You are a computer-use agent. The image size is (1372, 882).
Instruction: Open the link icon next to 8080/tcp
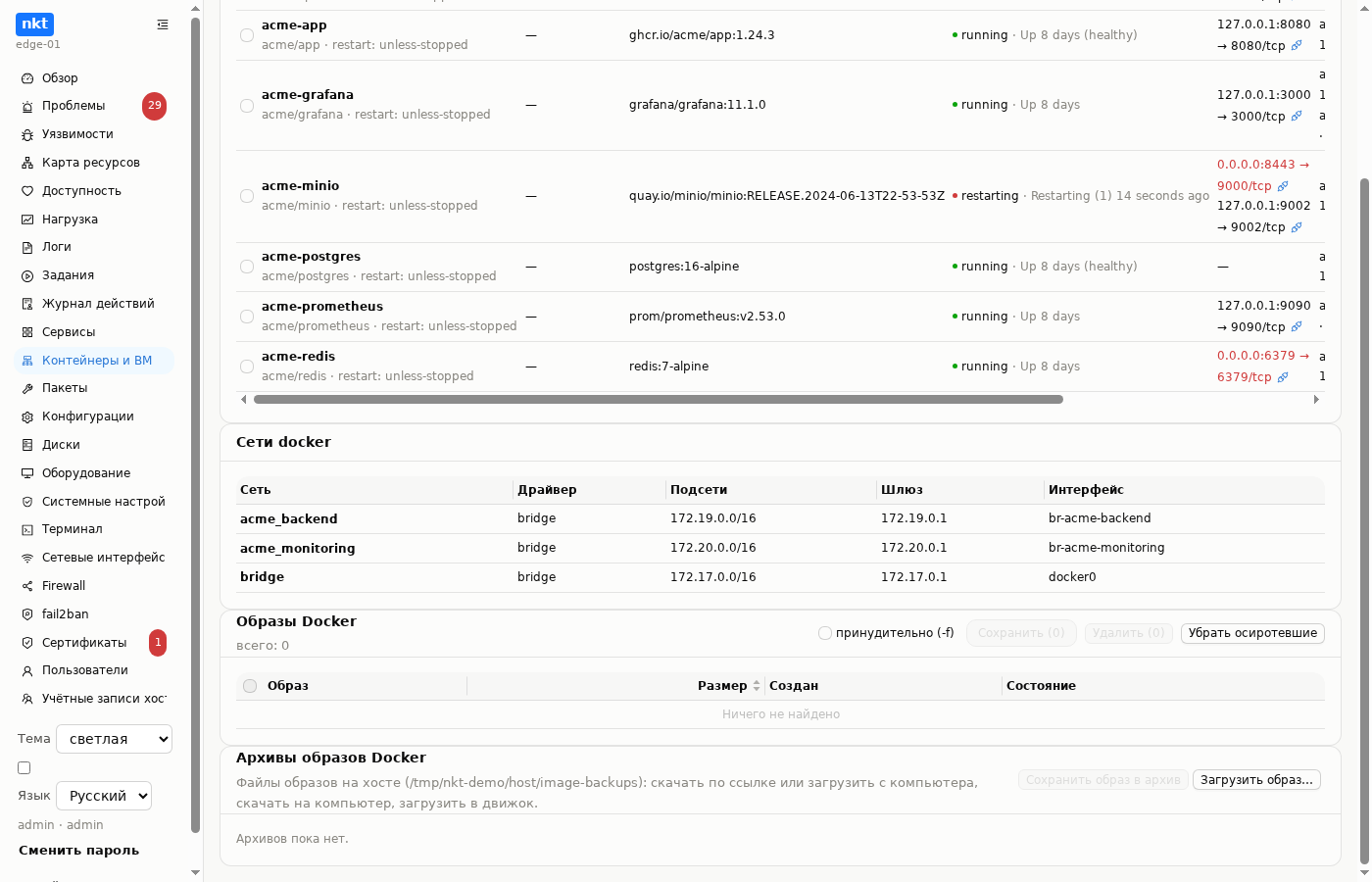(x=1297, y=45)
